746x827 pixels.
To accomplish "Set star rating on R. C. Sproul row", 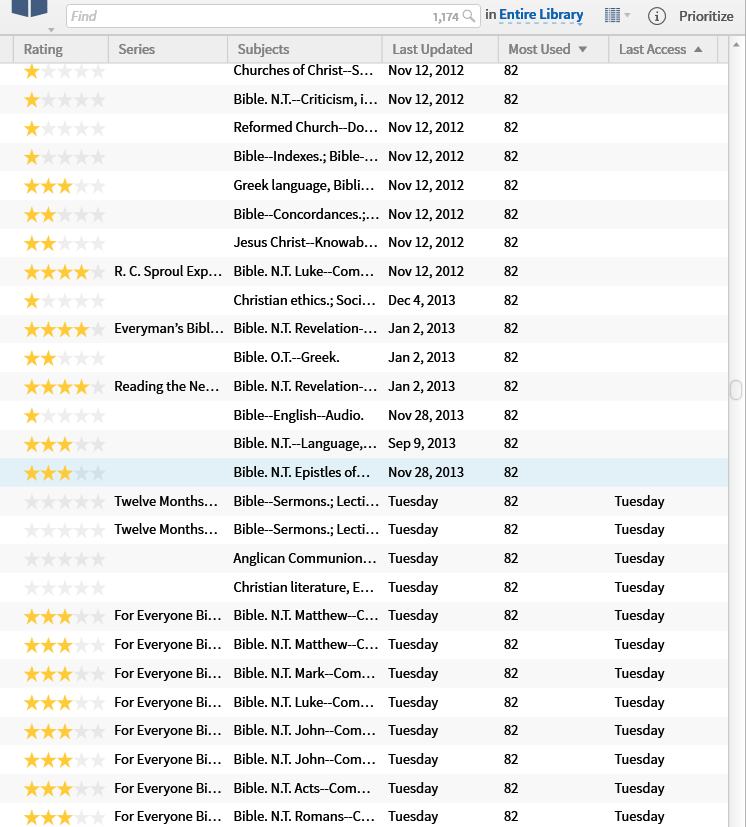I will [x=64, y=272].
